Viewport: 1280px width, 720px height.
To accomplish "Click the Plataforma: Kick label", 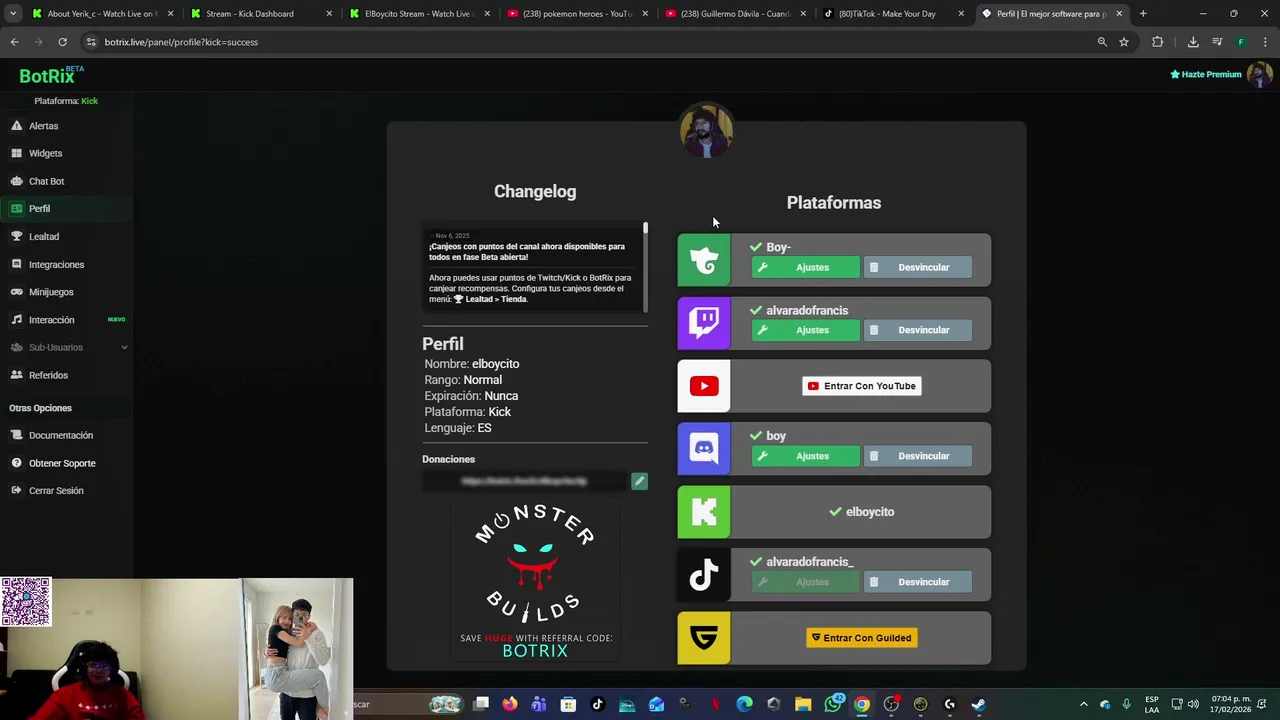I will pos(66,101).
